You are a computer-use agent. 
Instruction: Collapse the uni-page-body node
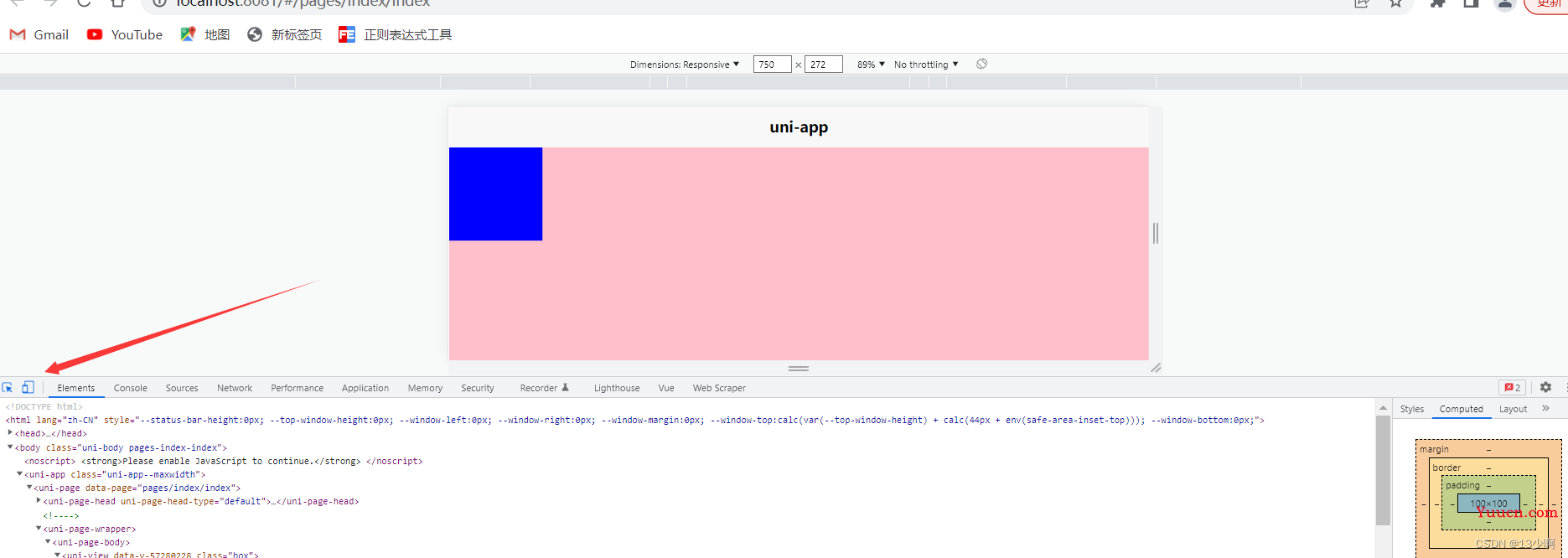pyautogui.click(x=48, y=542)
